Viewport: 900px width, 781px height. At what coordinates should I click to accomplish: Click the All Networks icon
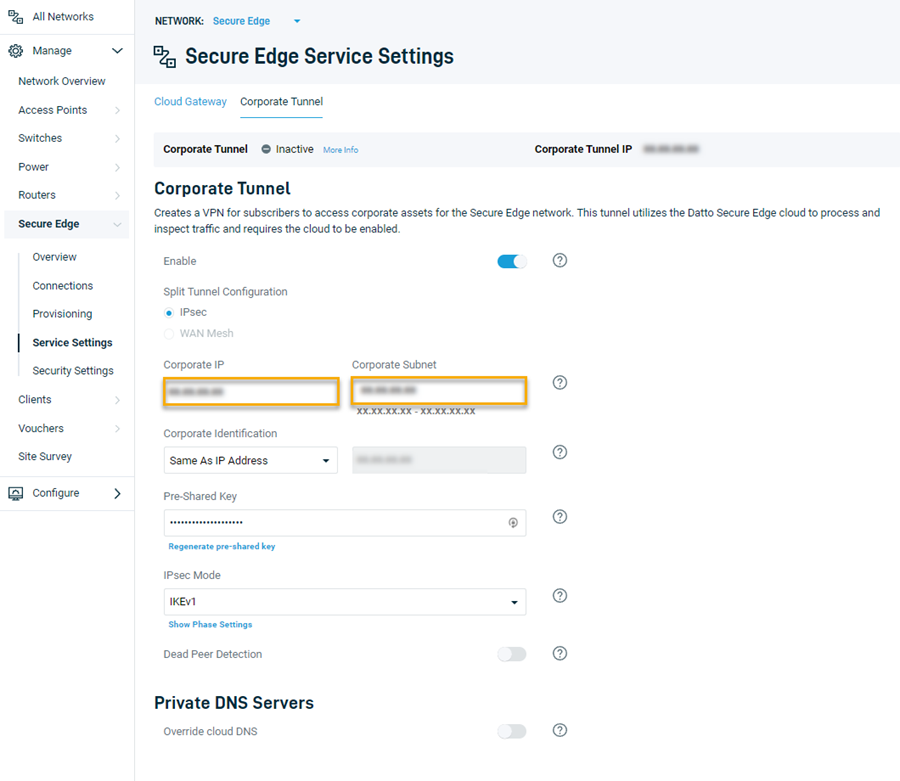(15, 17)
